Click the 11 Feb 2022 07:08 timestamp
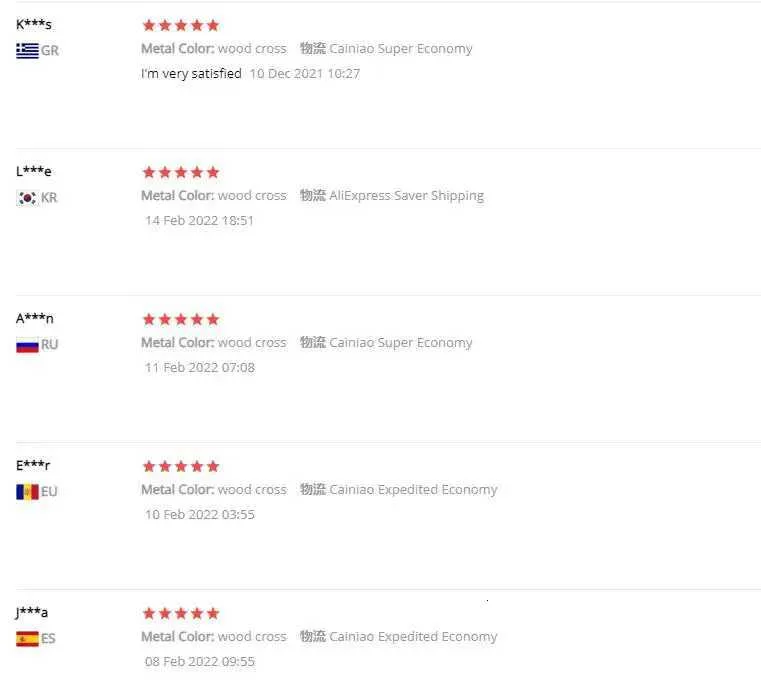 [x=200, y=367]
